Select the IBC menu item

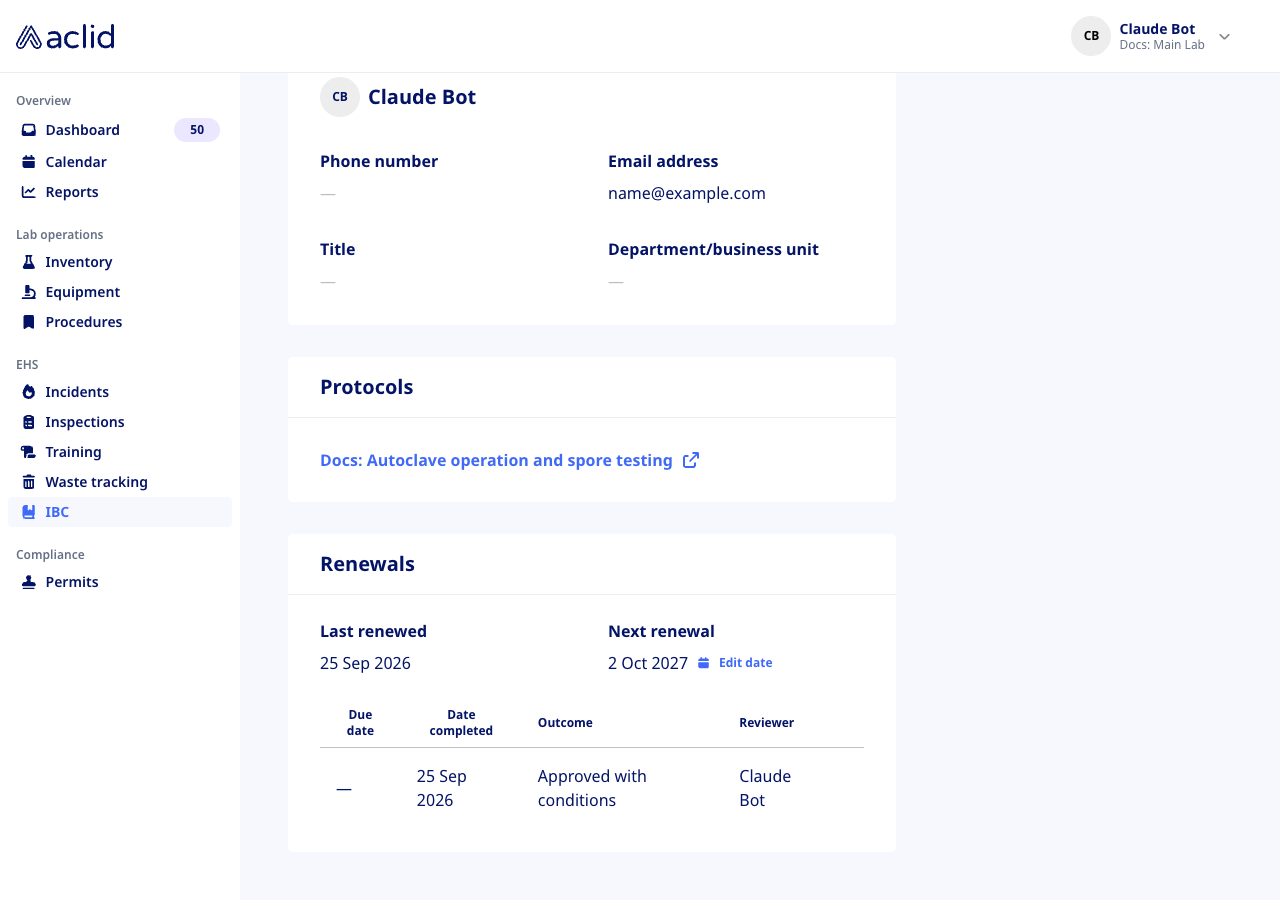pyautogui.click(x=120, y=512)
